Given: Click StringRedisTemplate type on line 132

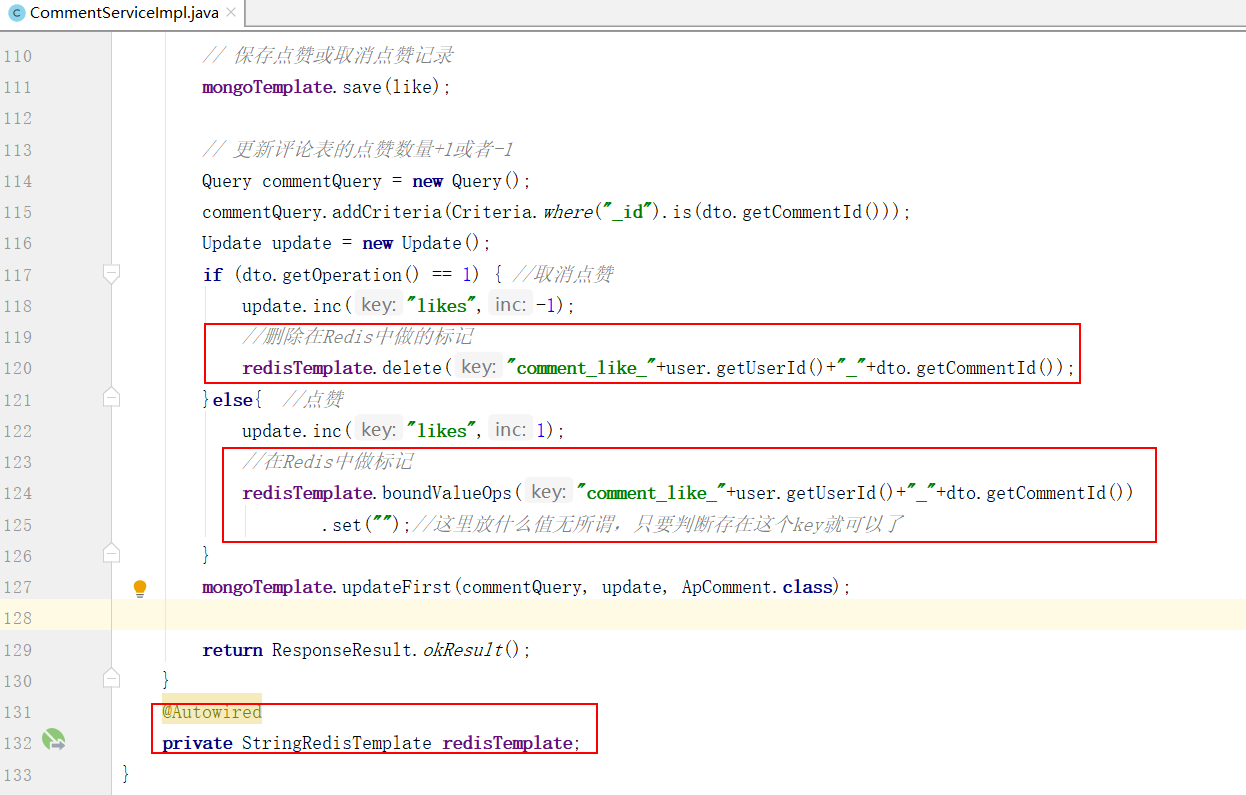Looking at the screenshot, I should (x=337, y=743).
